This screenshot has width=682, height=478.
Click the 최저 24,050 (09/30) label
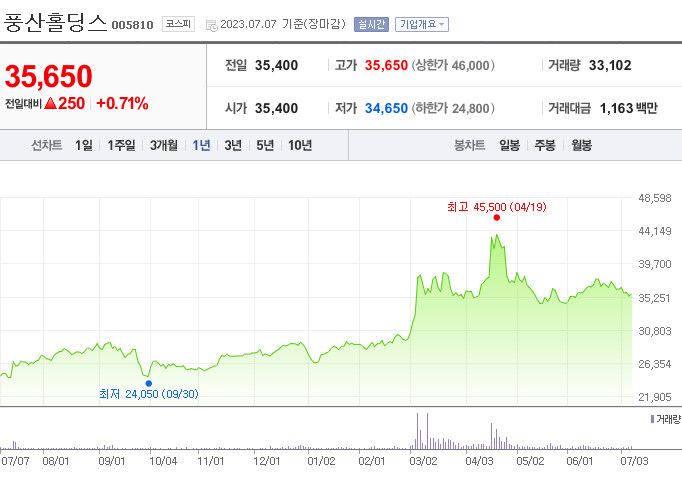[149, 394]
